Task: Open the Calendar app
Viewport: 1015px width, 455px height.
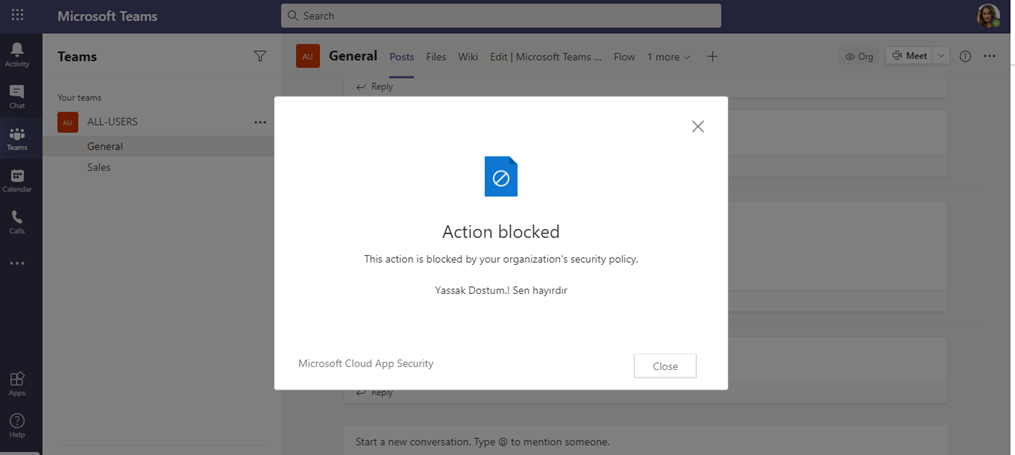Action: tap(17, 181)
